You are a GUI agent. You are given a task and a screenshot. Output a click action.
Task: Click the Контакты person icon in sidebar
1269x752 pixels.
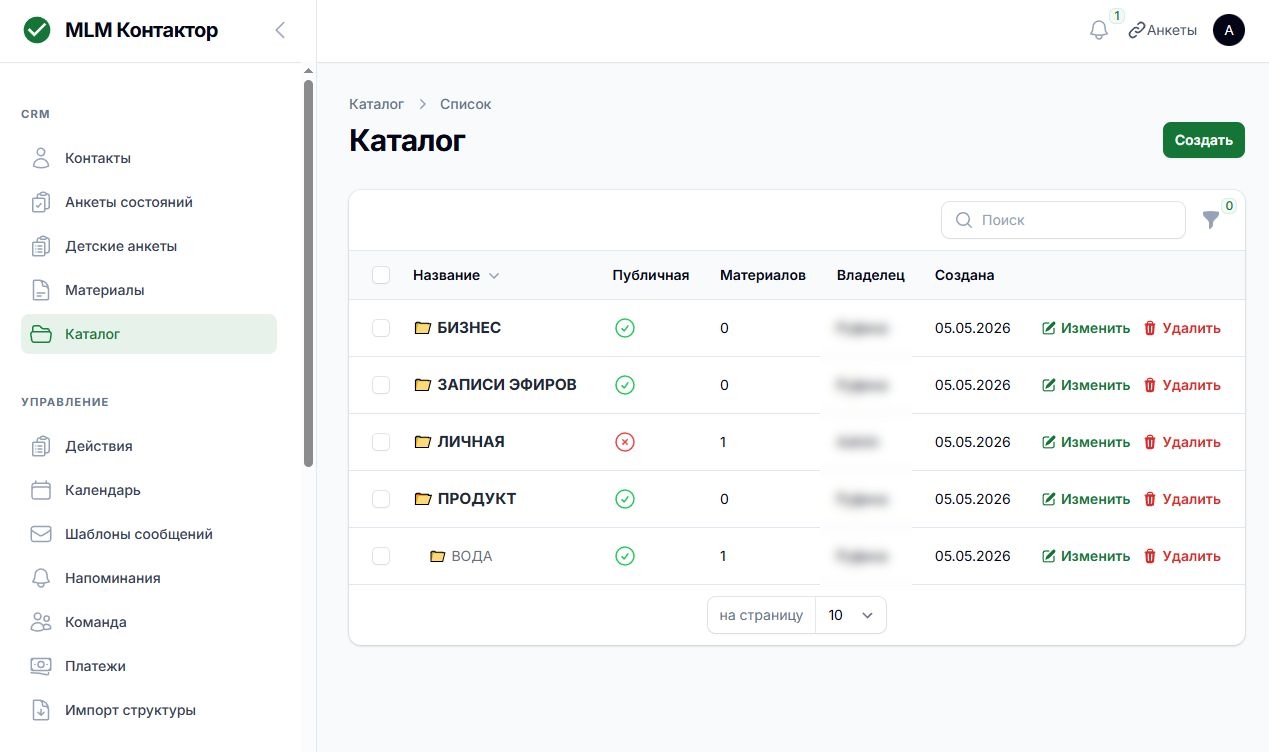(x=41, y=158)
